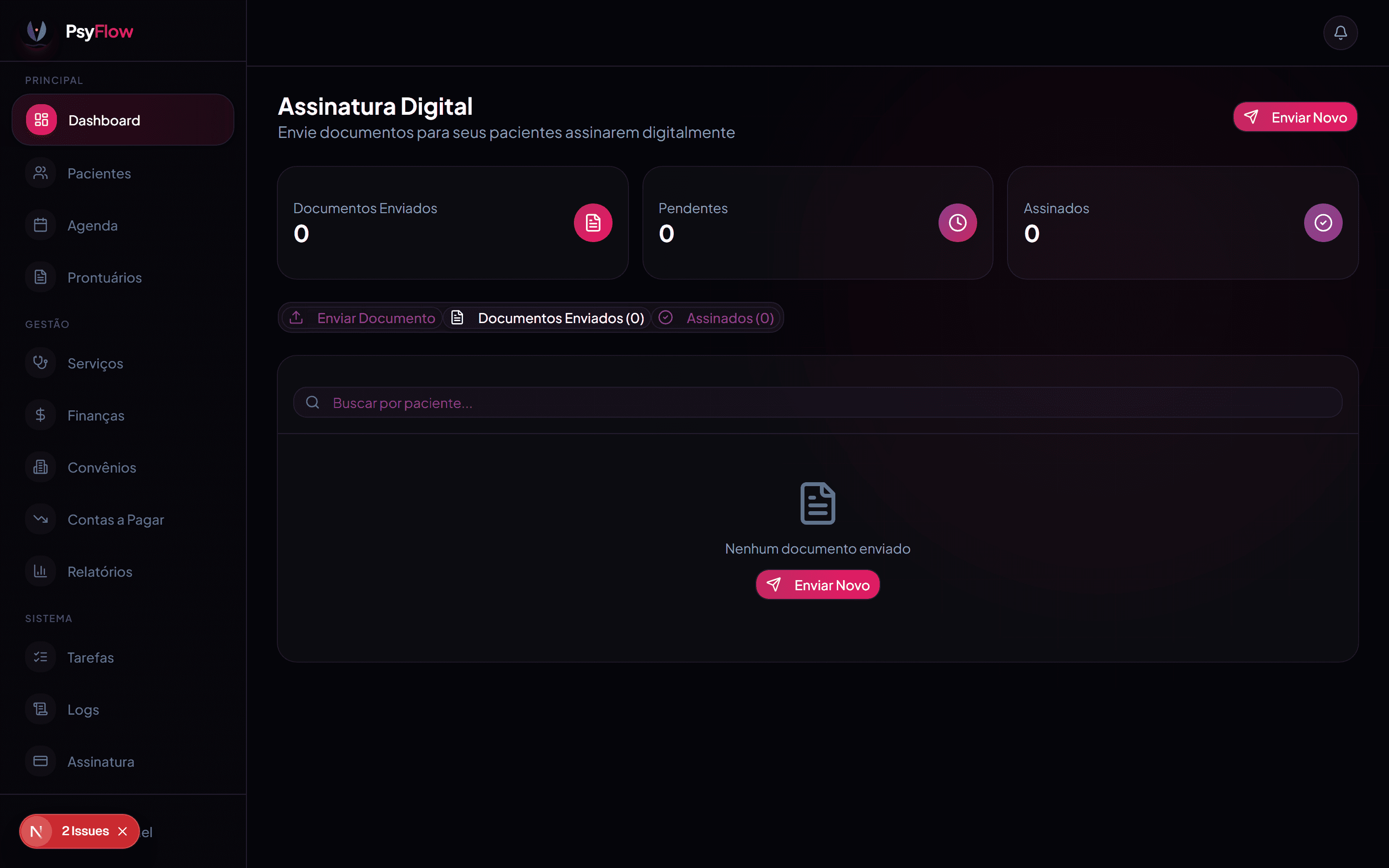Open Agenda via its calendar icon
The image size is (1389, 868).
40,225
